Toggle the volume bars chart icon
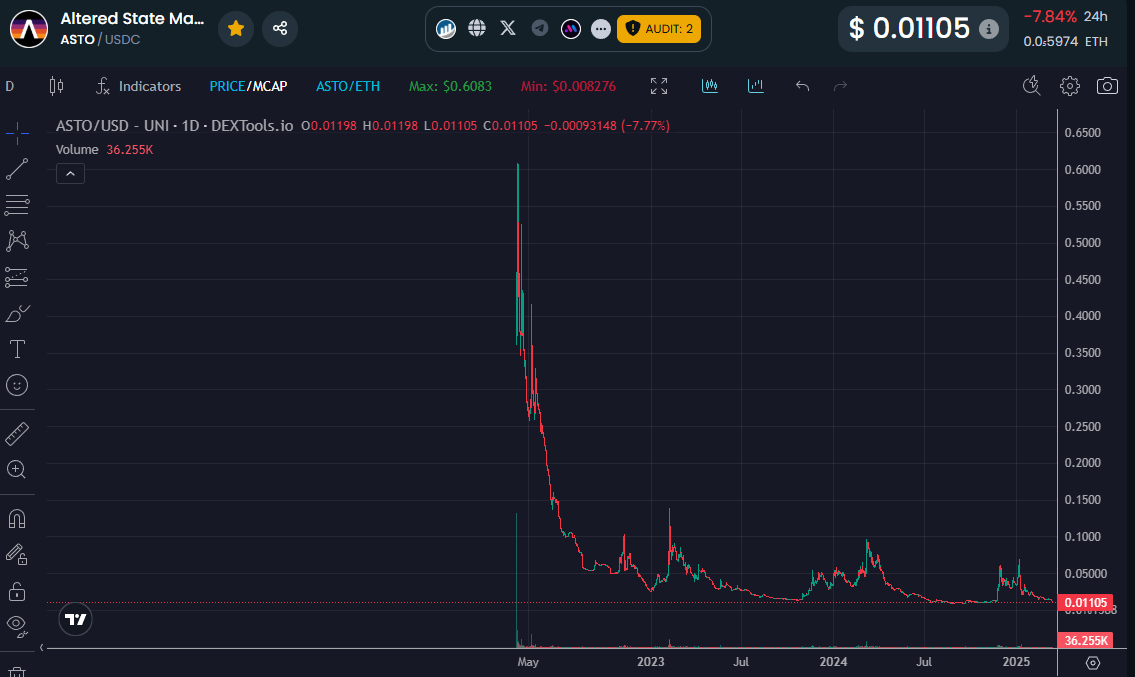 [x=756, y=86]
